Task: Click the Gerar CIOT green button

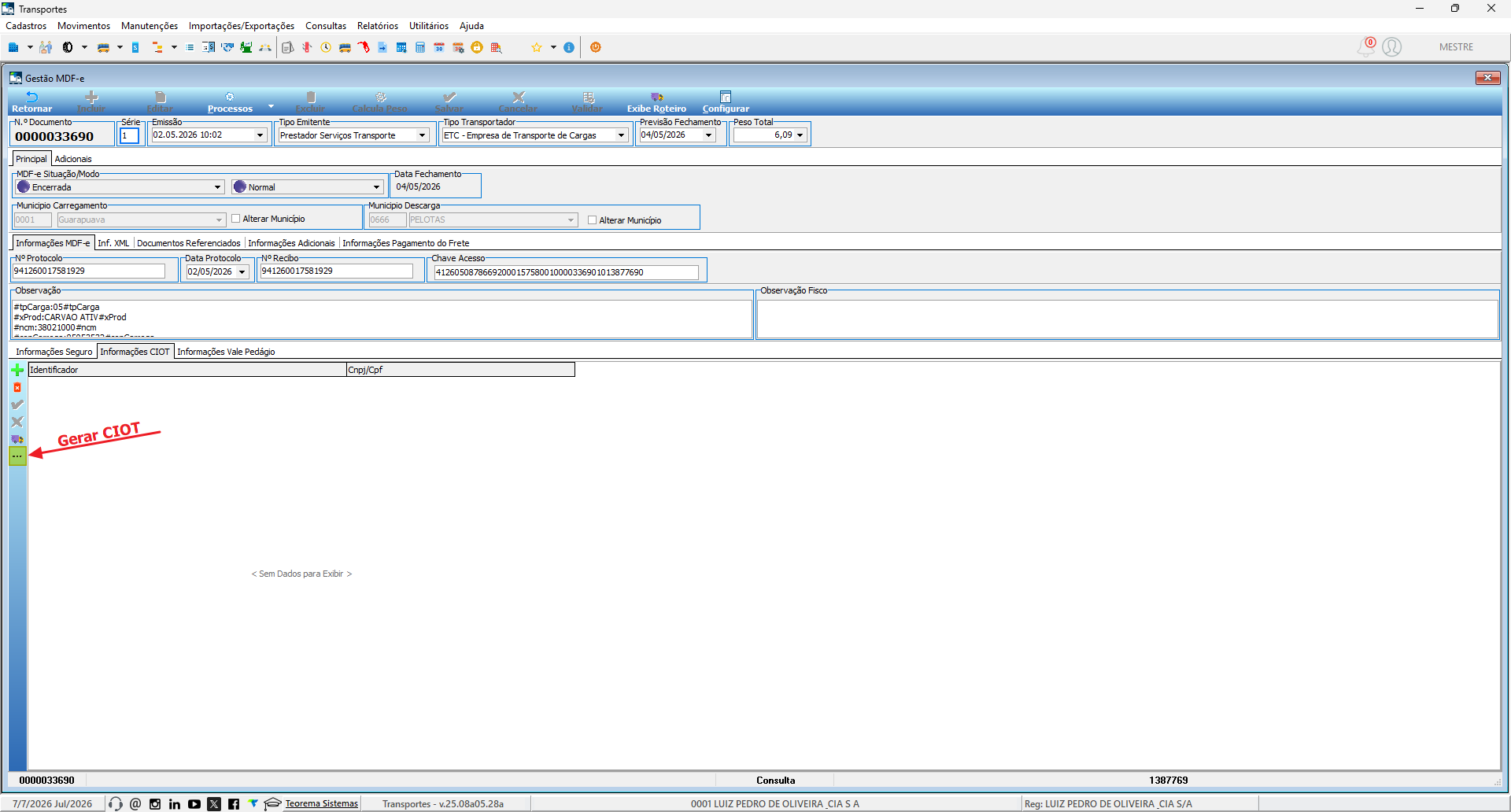Action: point(17,456)
